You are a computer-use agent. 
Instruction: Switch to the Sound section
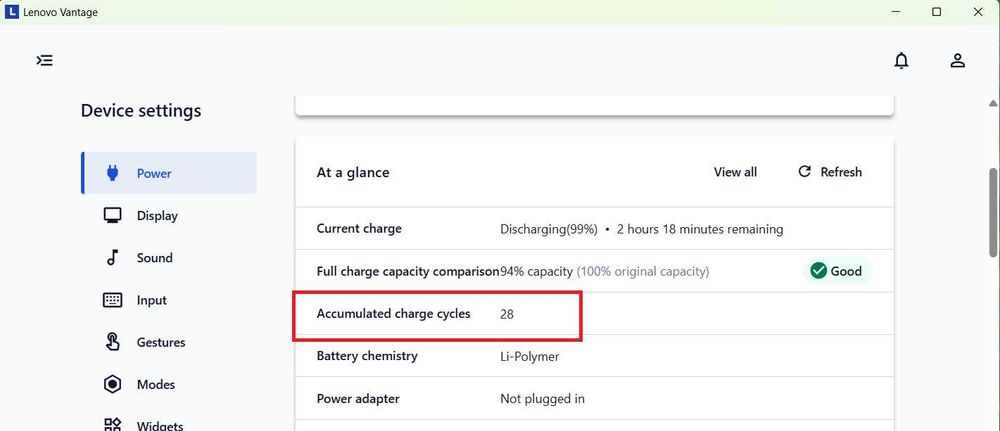[154, 258]
